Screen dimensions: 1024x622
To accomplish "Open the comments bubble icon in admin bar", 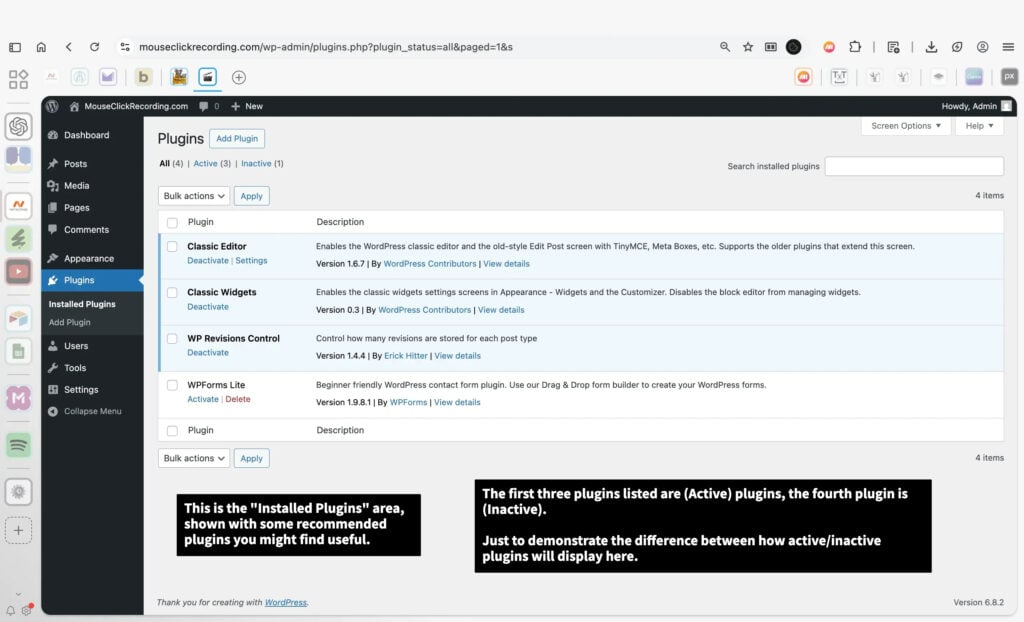I will click(x=204, y=106).
